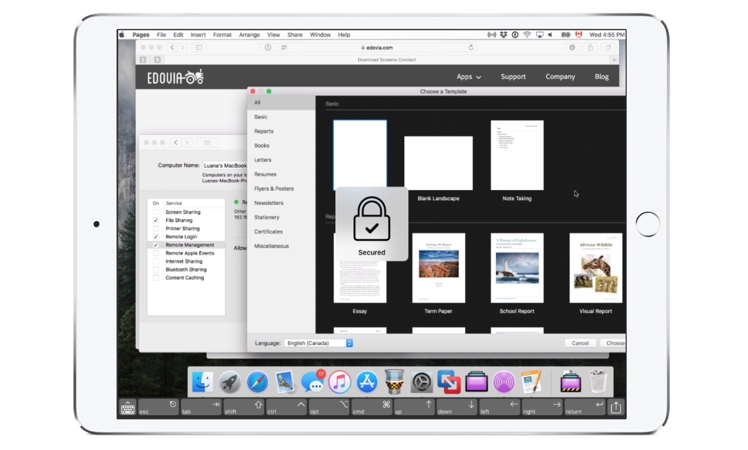
Task: Uncheck the File Sharing service
Action: pos(156,220)
